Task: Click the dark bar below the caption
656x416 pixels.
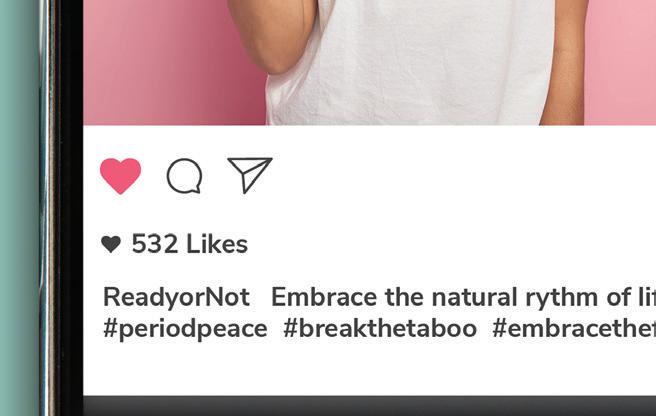Action: [x=369, y=406]
